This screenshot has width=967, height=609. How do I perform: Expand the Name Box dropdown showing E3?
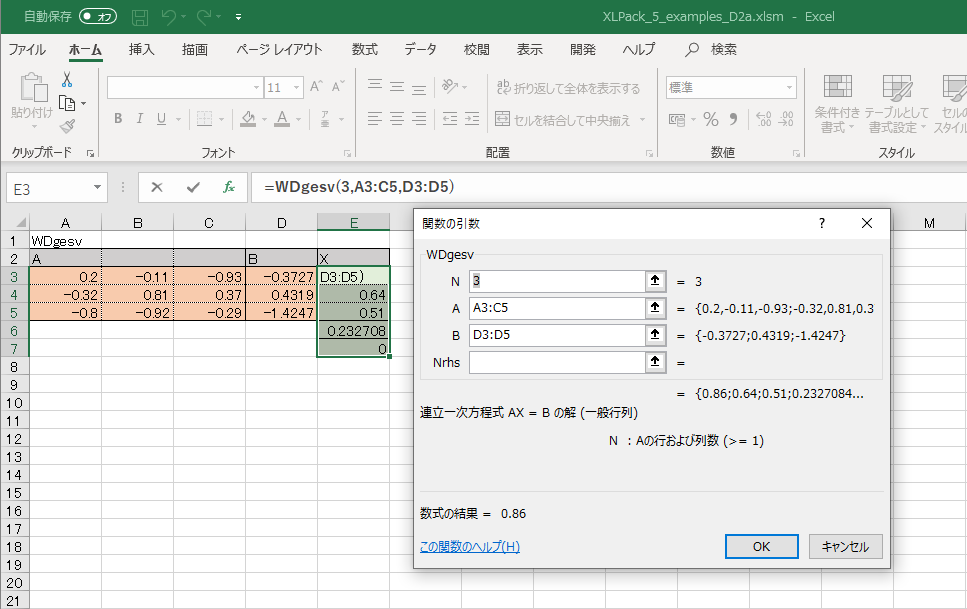click(97, 187)
